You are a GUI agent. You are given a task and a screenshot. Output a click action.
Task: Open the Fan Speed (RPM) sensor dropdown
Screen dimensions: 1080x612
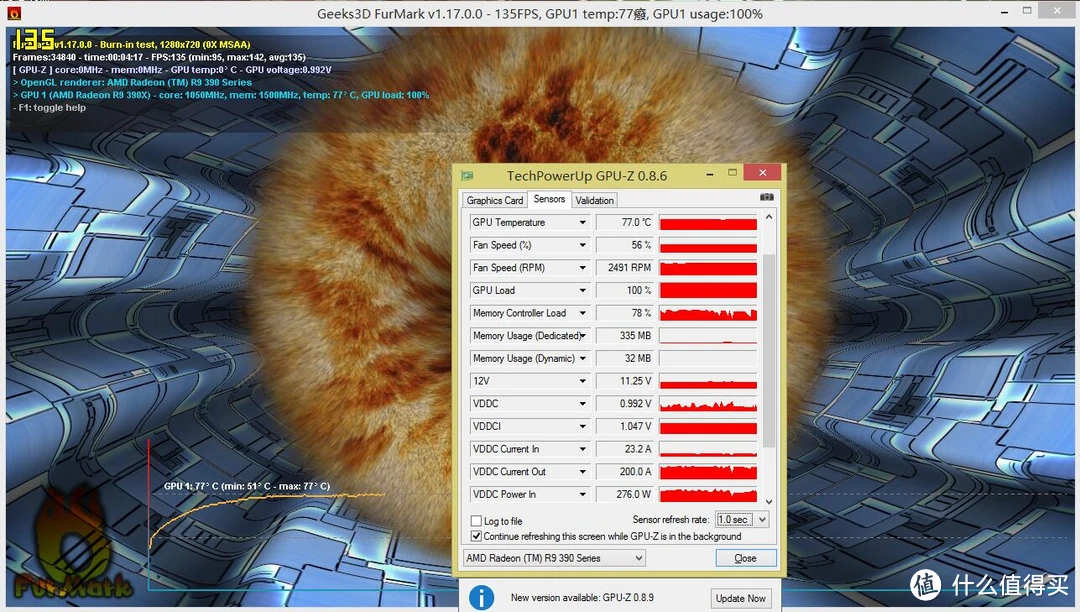583,268
